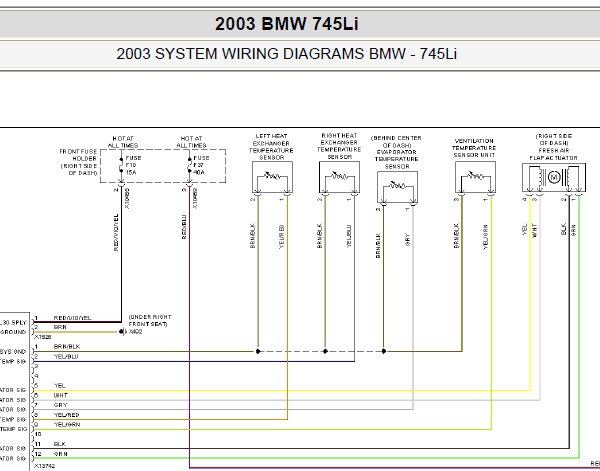Select the fresh air flap actuator motor symbol
Viewport: 600px width, 471px height.
tap(554, 178)
